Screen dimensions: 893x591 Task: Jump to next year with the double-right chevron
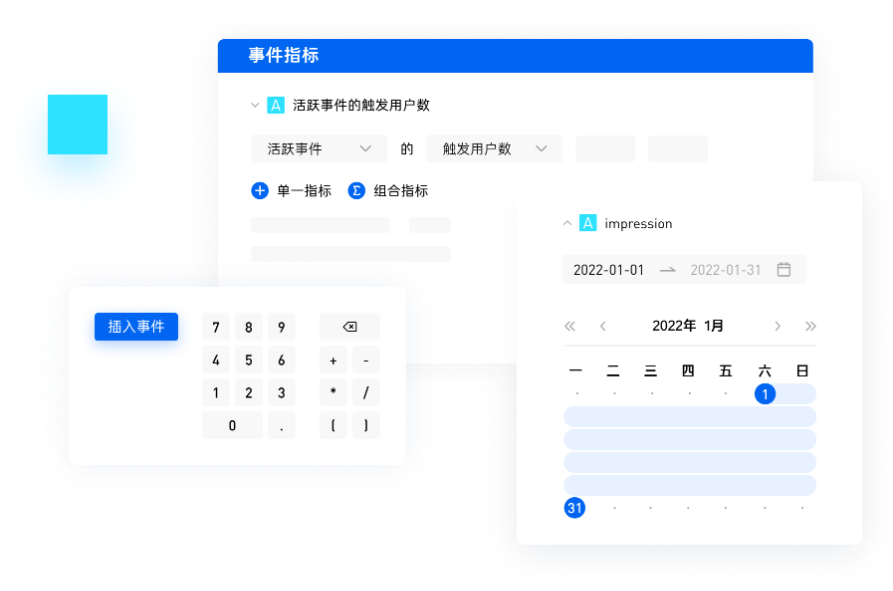[x=810, y=325]
